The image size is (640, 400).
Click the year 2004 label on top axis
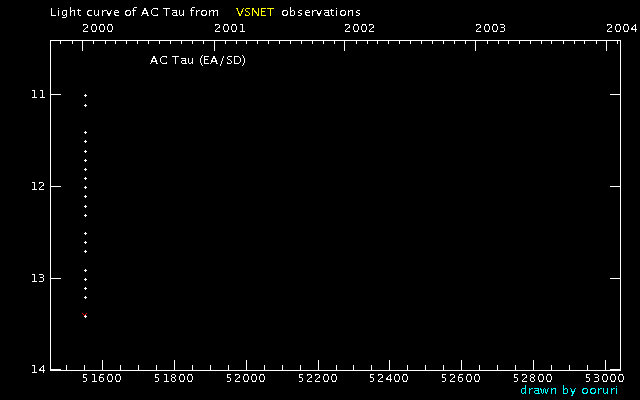coord(620,29)
